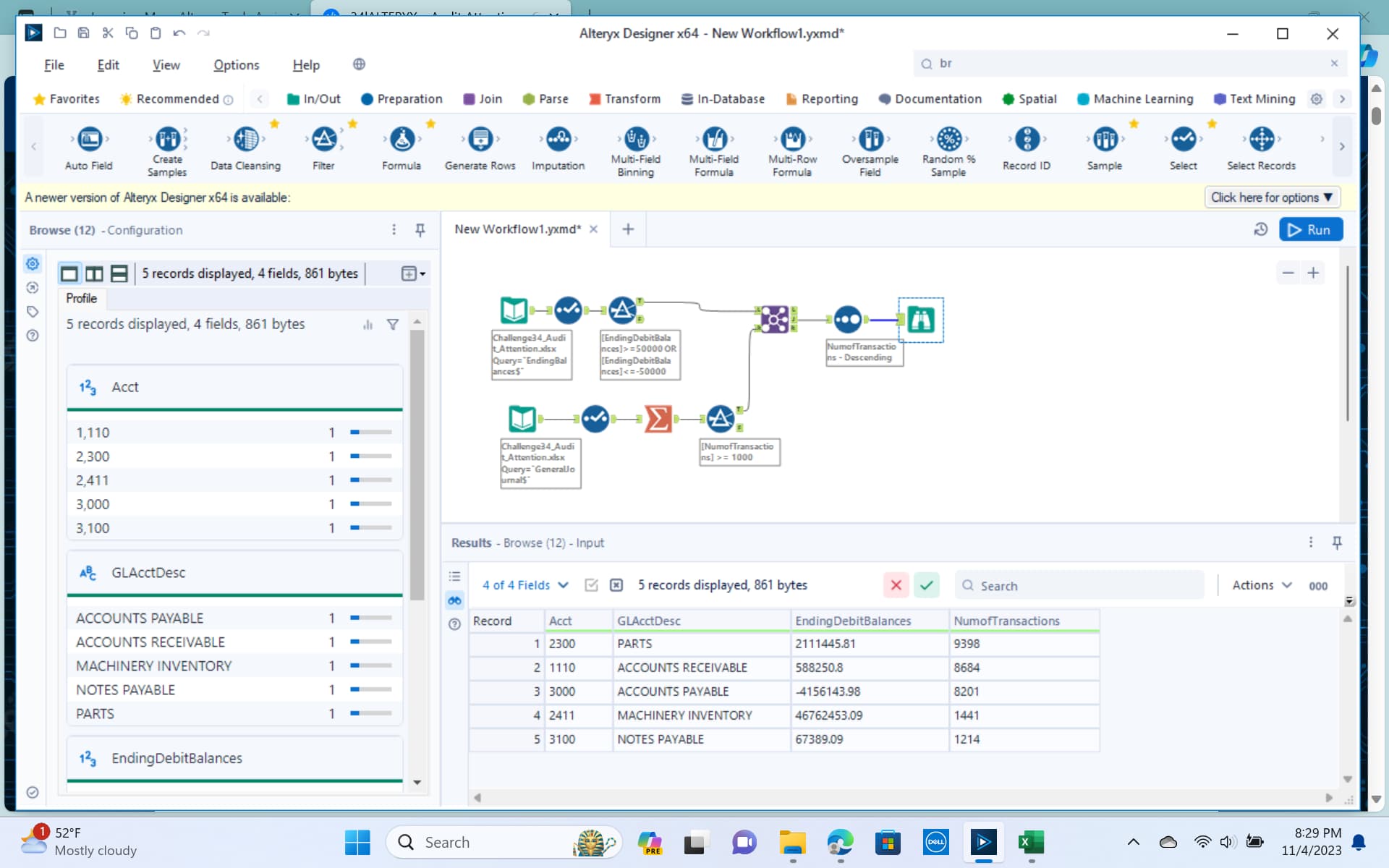1389x868 pixels.
Task: Zoom in on the canvas
Action: [1313, 273]
